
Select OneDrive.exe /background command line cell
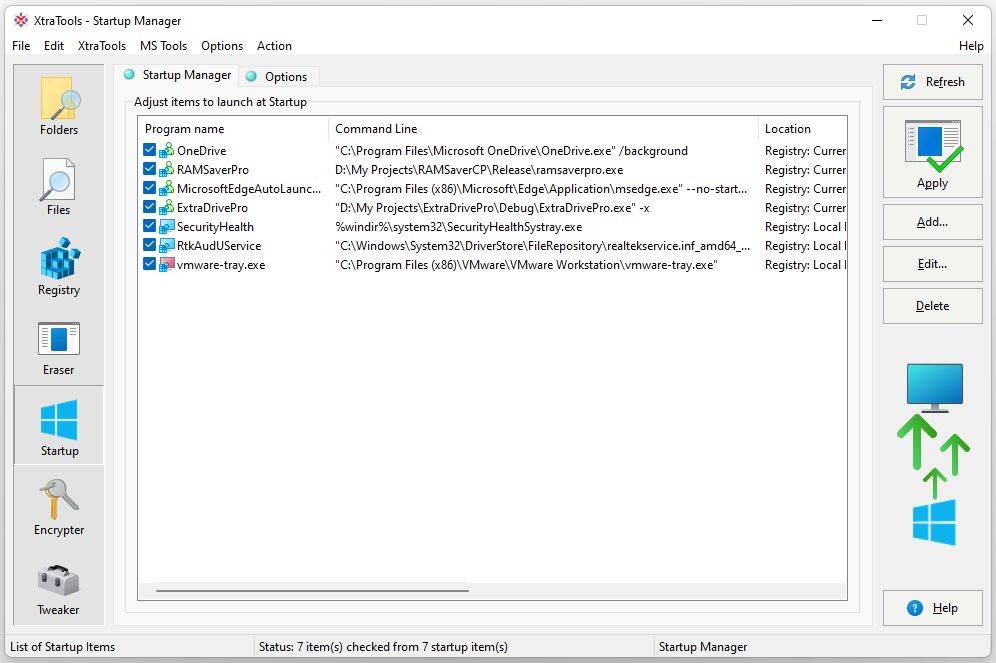click(x=511, y=151)
